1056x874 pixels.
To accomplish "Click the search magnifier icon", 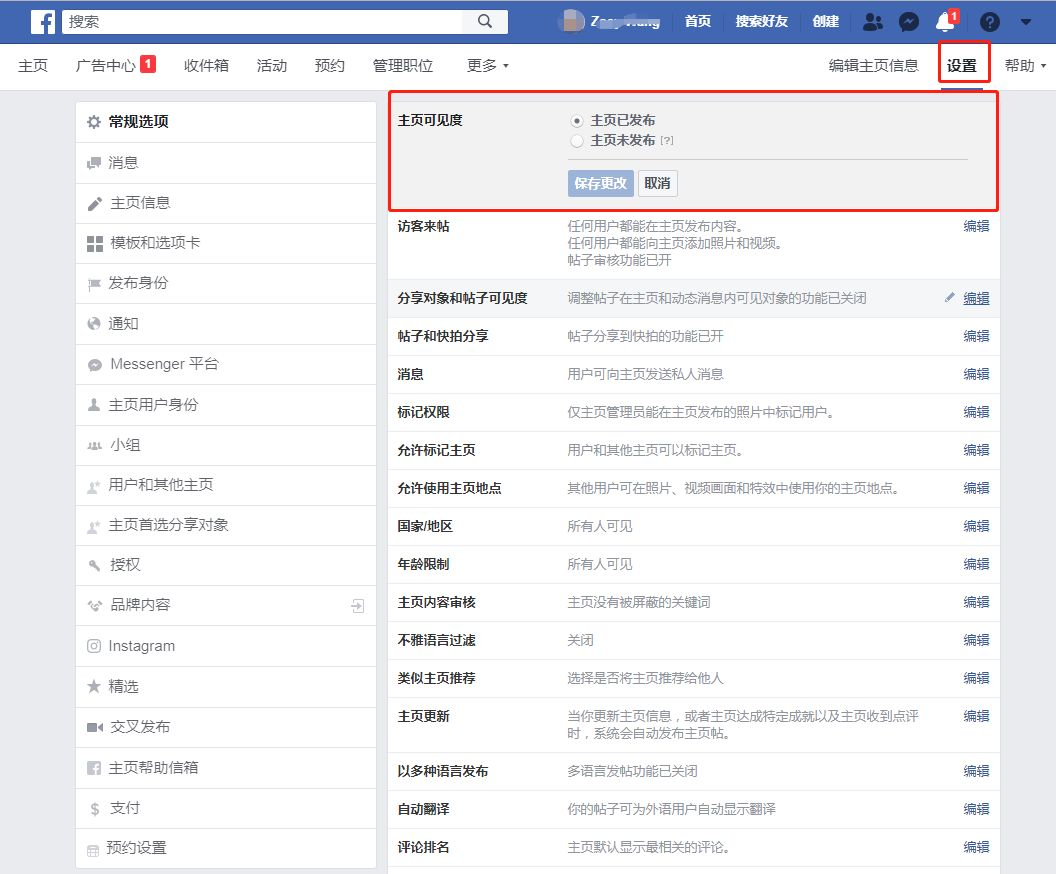I will (485, 22).
